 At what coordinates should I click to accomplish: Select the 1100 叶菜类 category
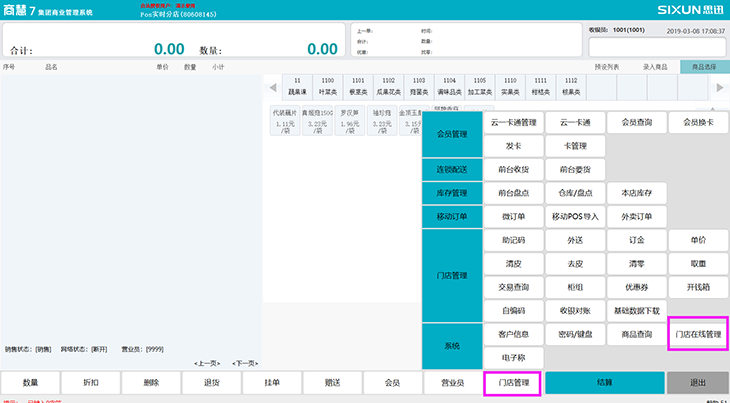pyautogui.click(x=327, y=86)
